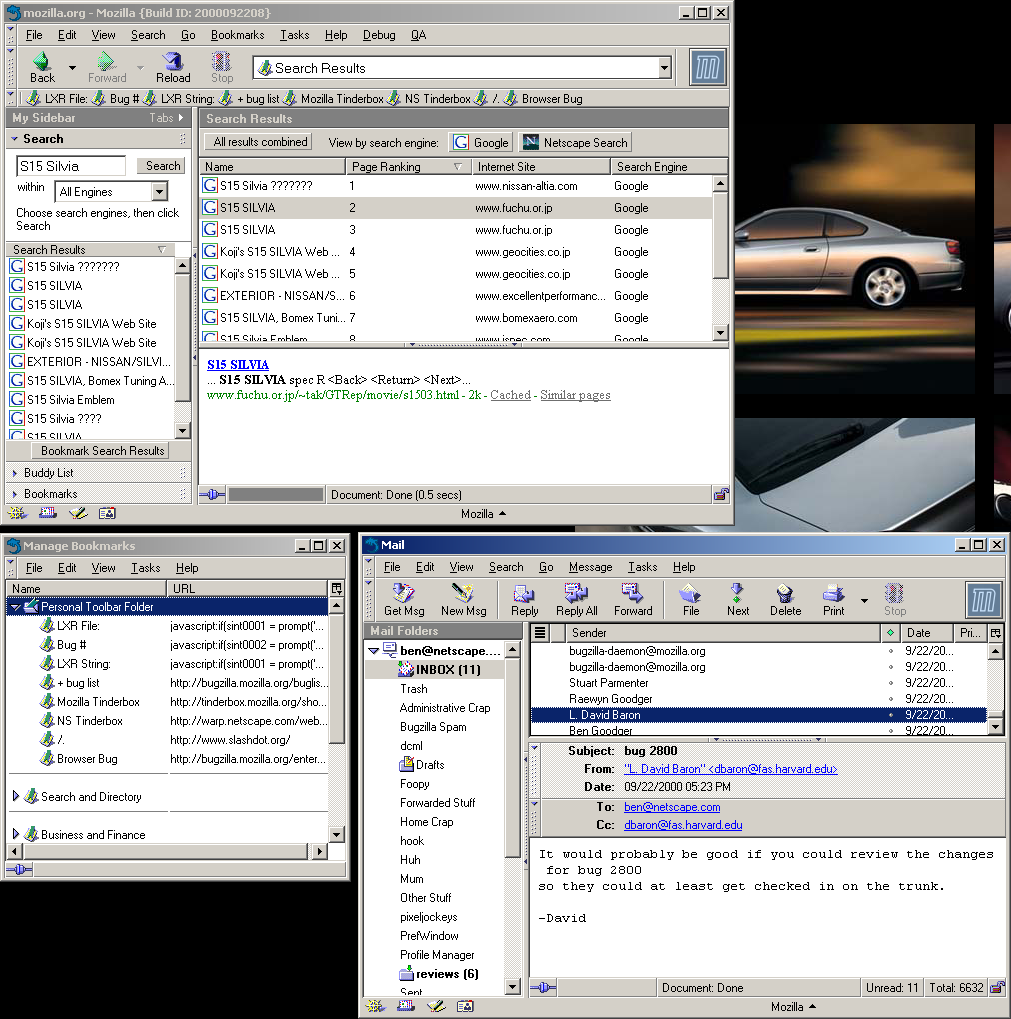Click the Bookmark Search Results button
Image resolution: width=1011 pixels, height=1019 pixels.
point(102,450)
